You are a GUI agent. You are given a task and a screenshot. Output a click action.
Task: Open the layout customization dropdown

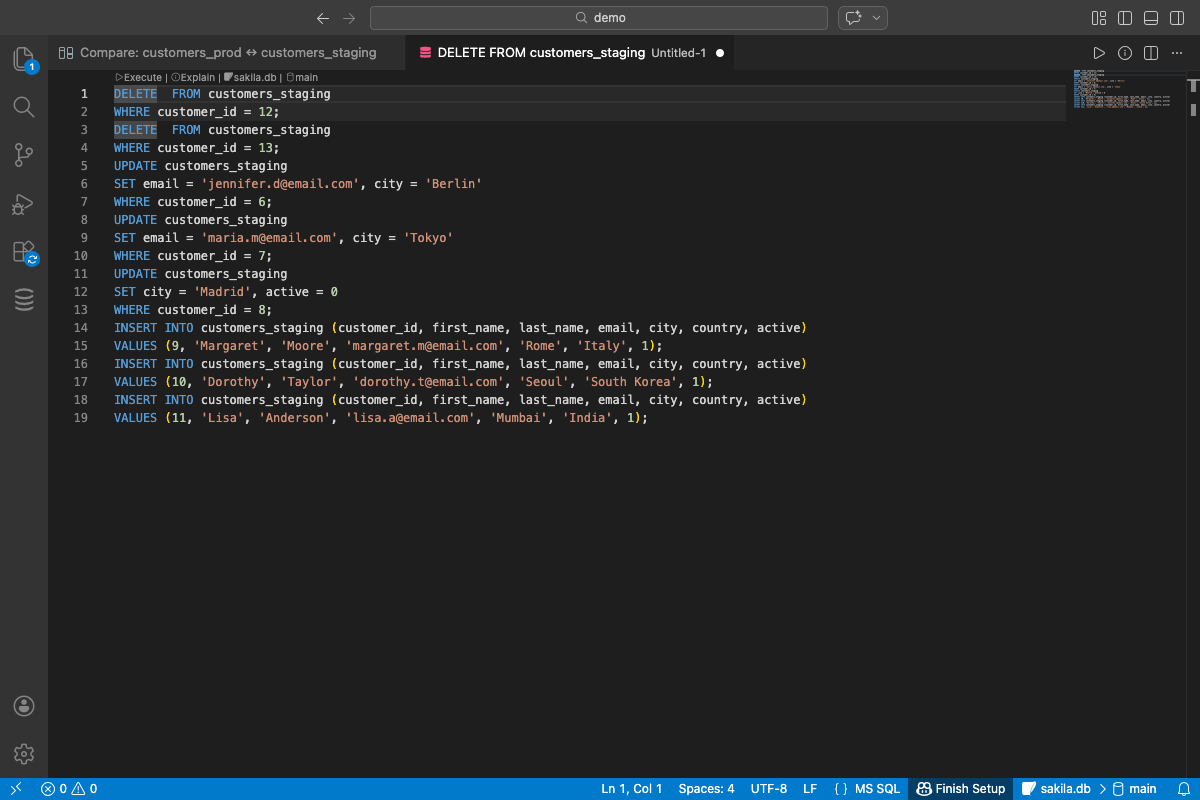1098,17
